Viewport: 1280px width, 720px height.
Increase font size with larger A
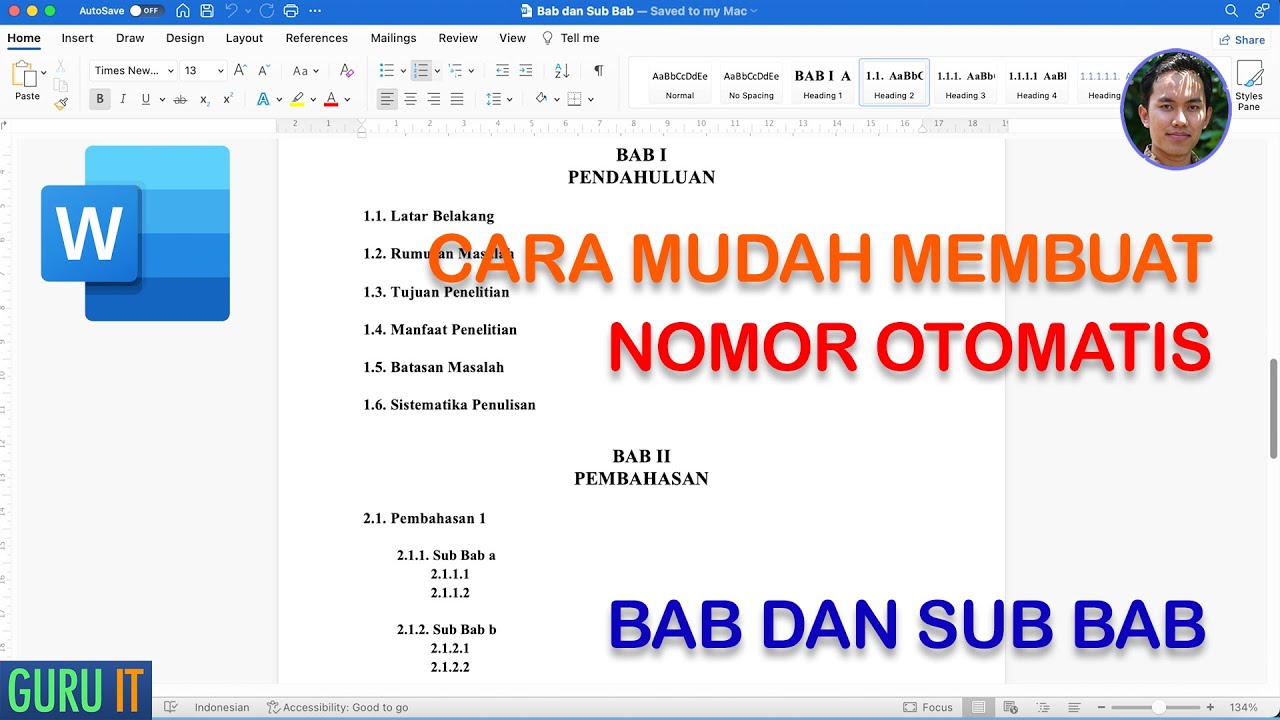tap(240, 71)
